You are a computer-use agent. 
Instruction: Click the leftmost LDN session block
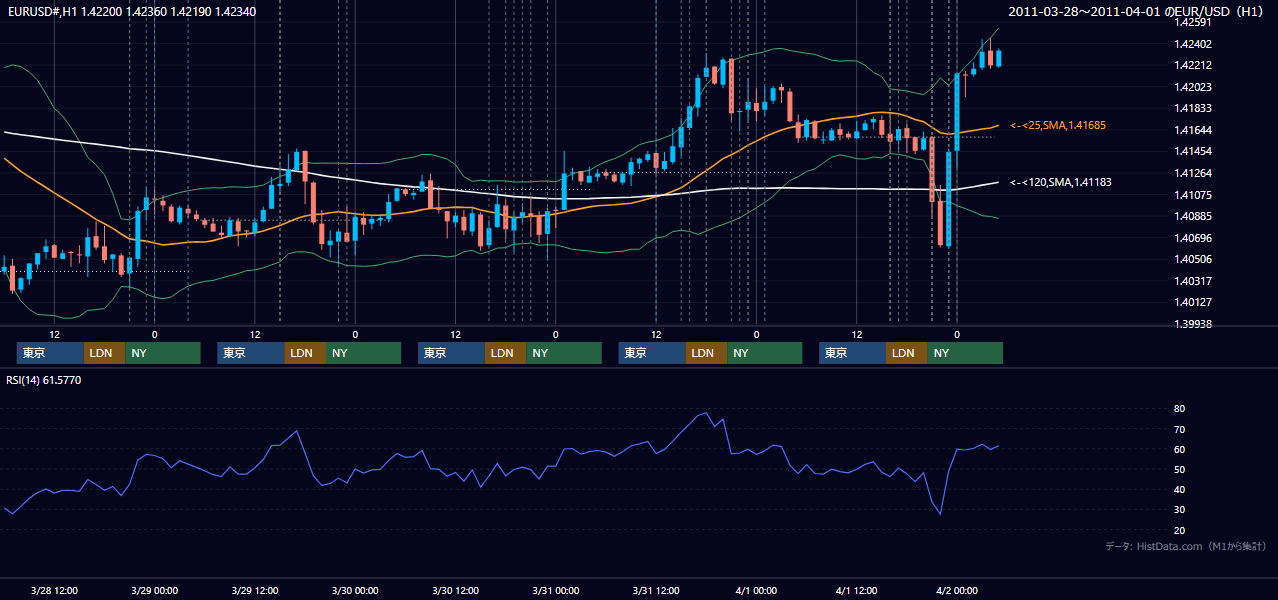(104, 353)
